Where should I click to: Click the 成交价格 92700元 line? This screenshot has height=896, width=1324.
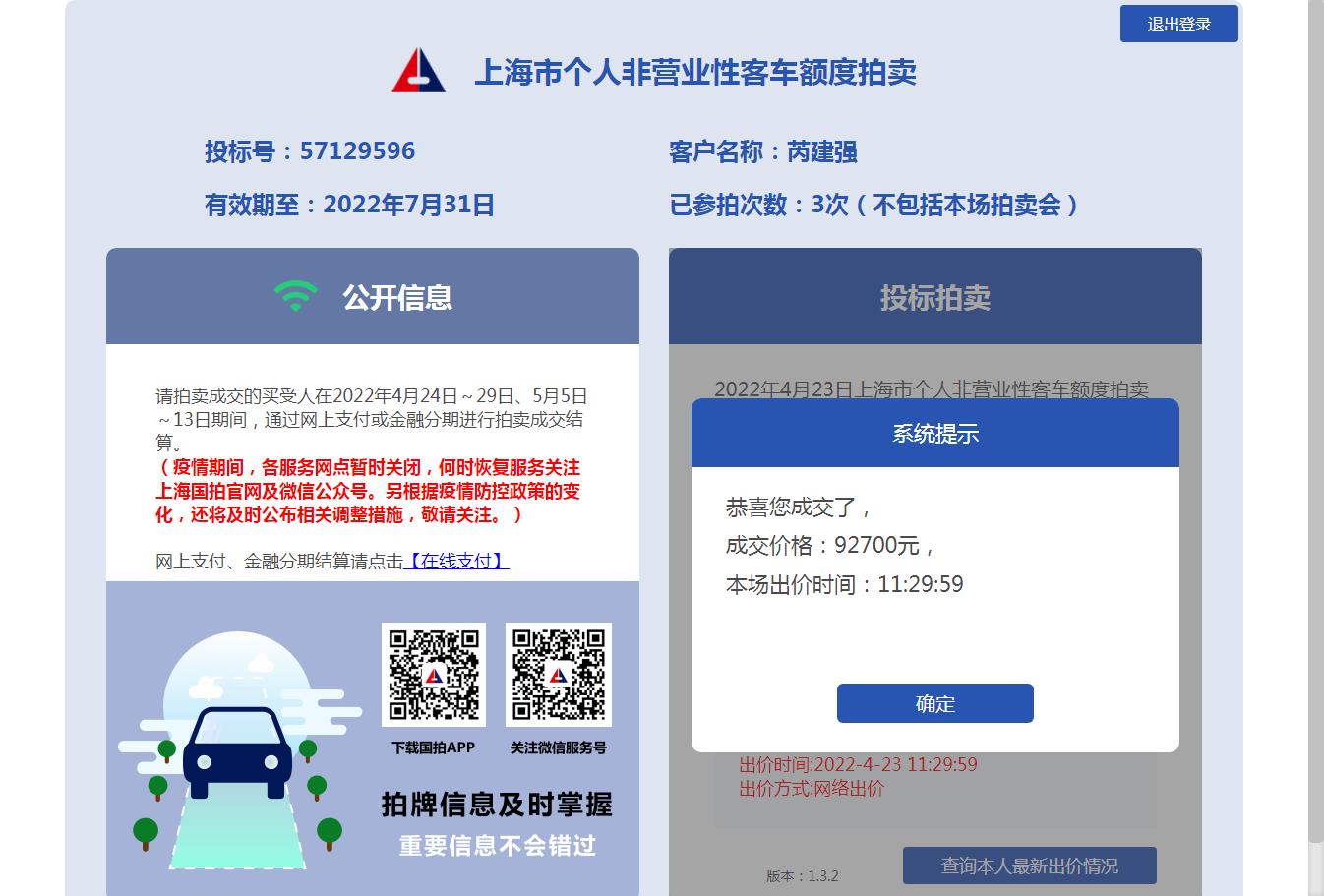click(829, 545)
